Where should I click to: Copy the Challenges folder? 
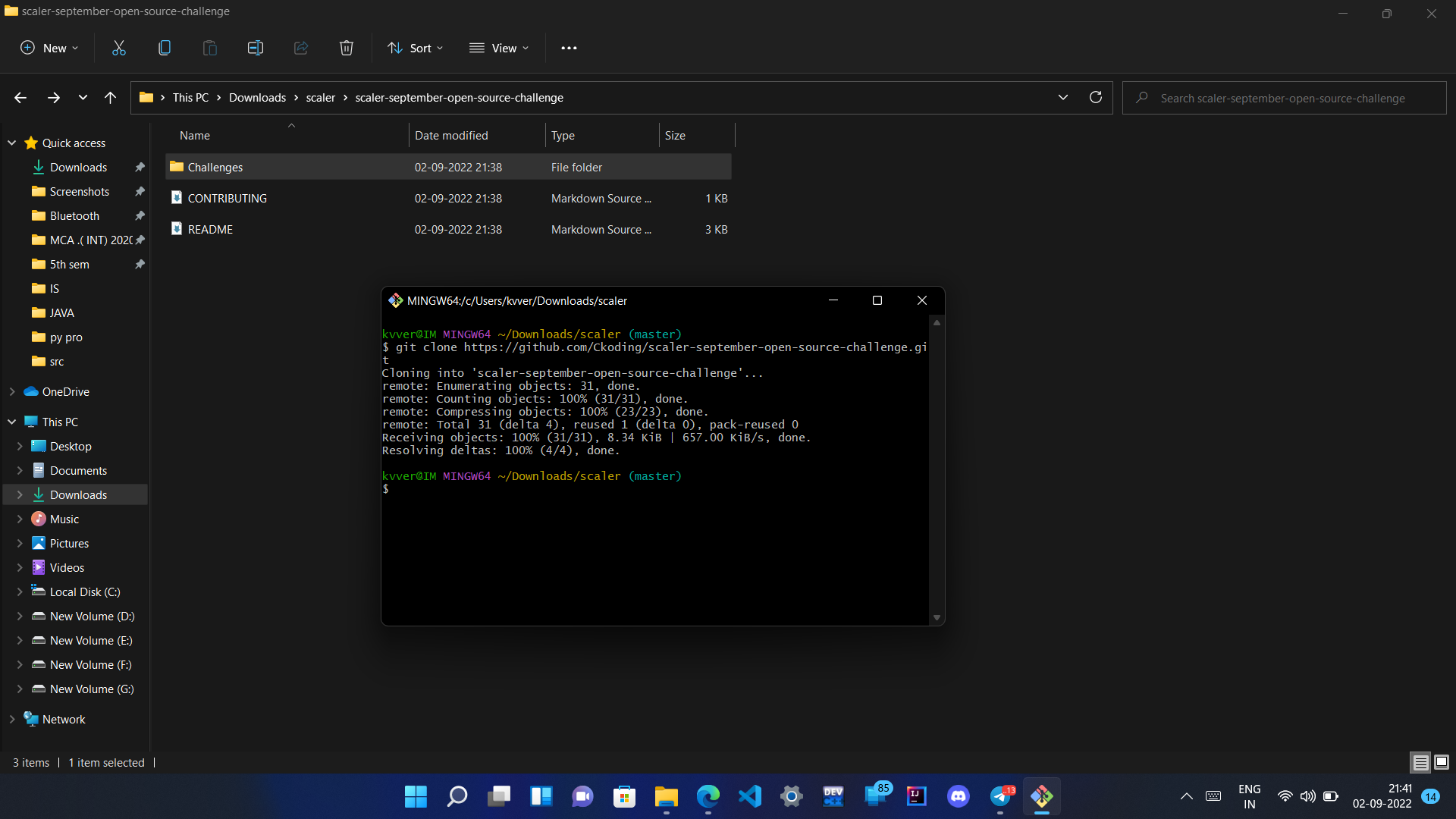click(164, 47)
